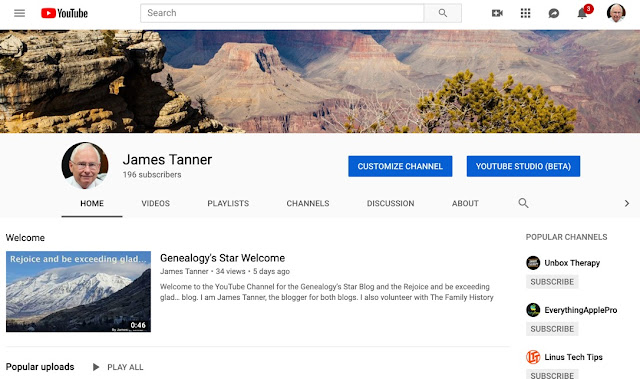Click the James Tanner channel name heading

[167, 160]
